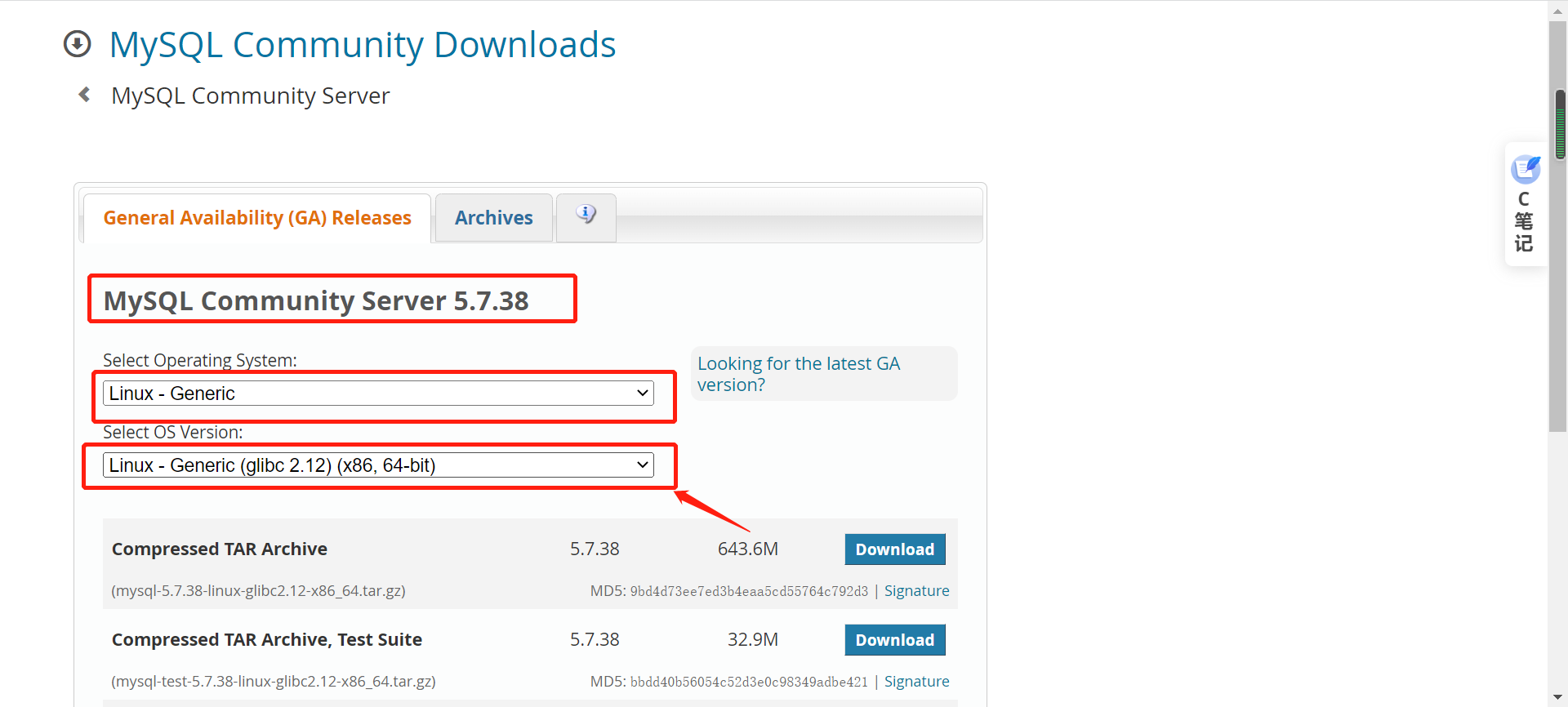Screen dimensions: 1568x707
Task: Switch to the Archives tab
Action: [x=494, y=218]
